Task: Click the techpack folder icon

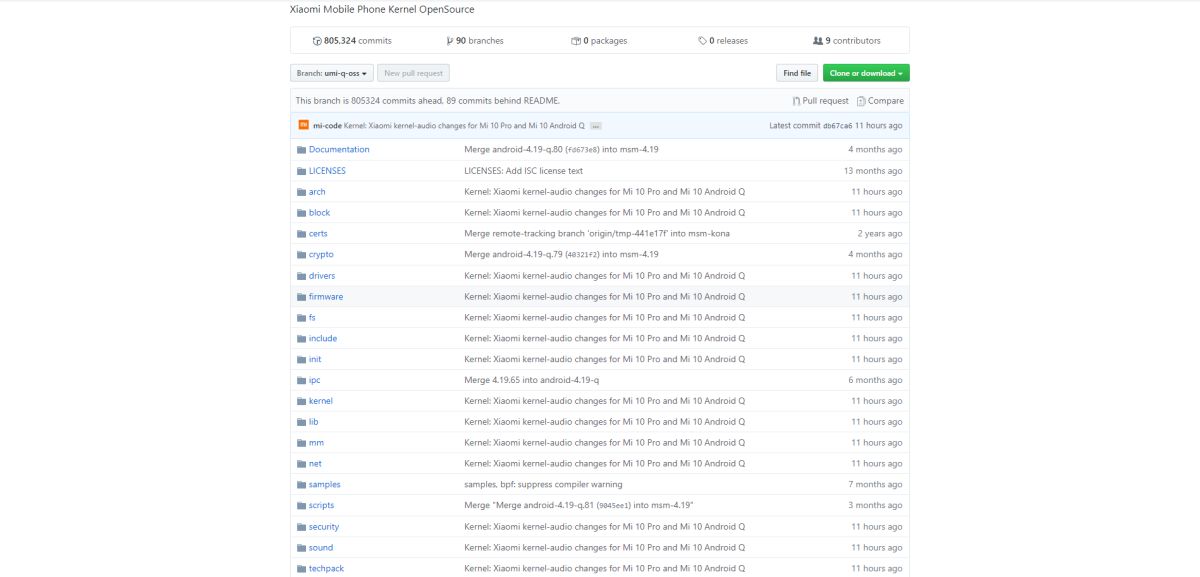Action: coord(300,570)
